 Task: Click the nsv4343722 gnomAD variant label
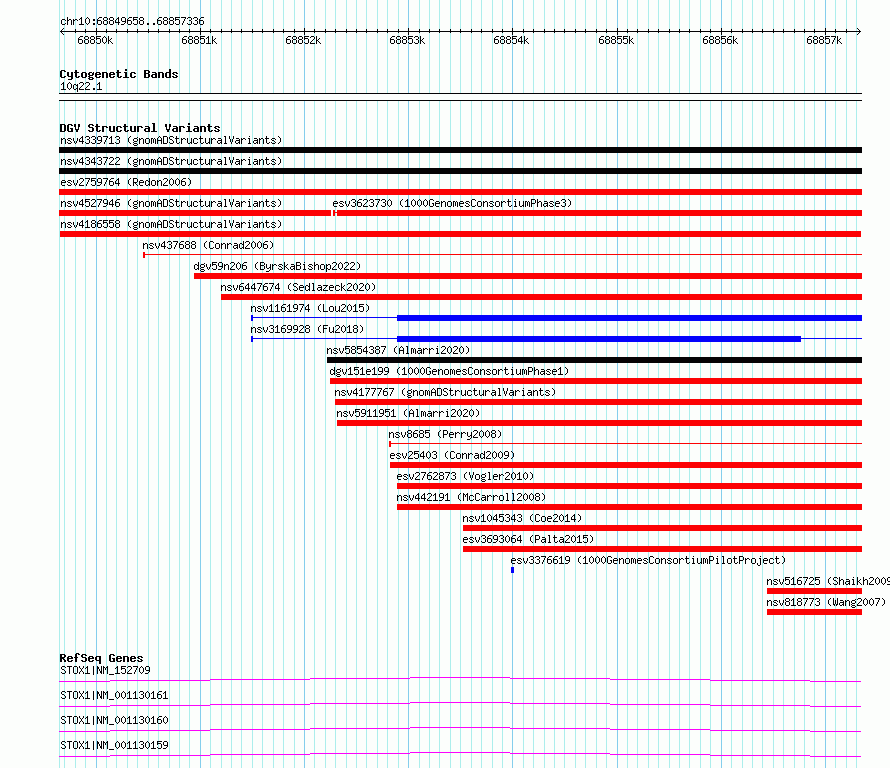(x=171, y=161)
